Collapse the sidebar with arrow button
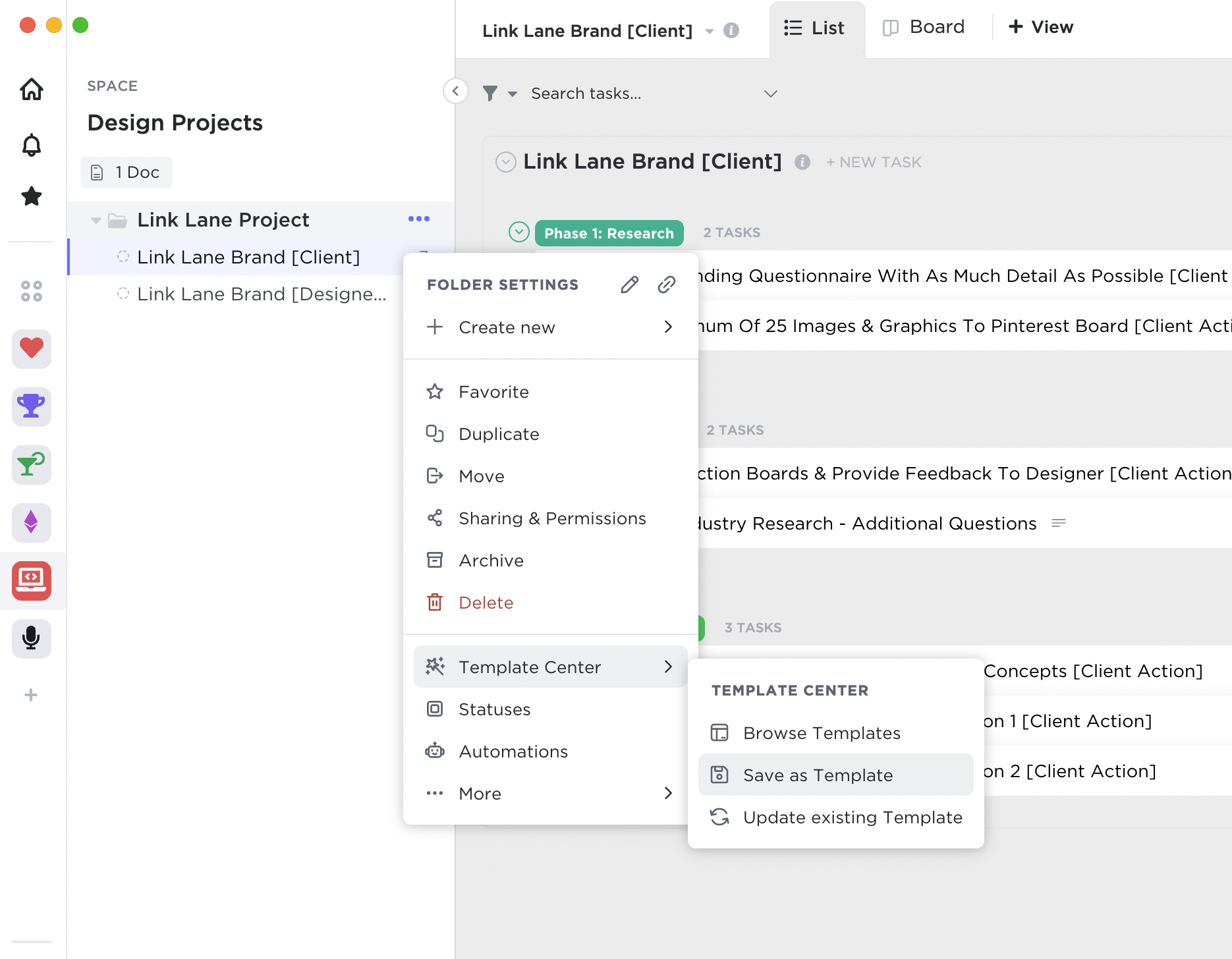1232x959 pixels. pos(455,91)
